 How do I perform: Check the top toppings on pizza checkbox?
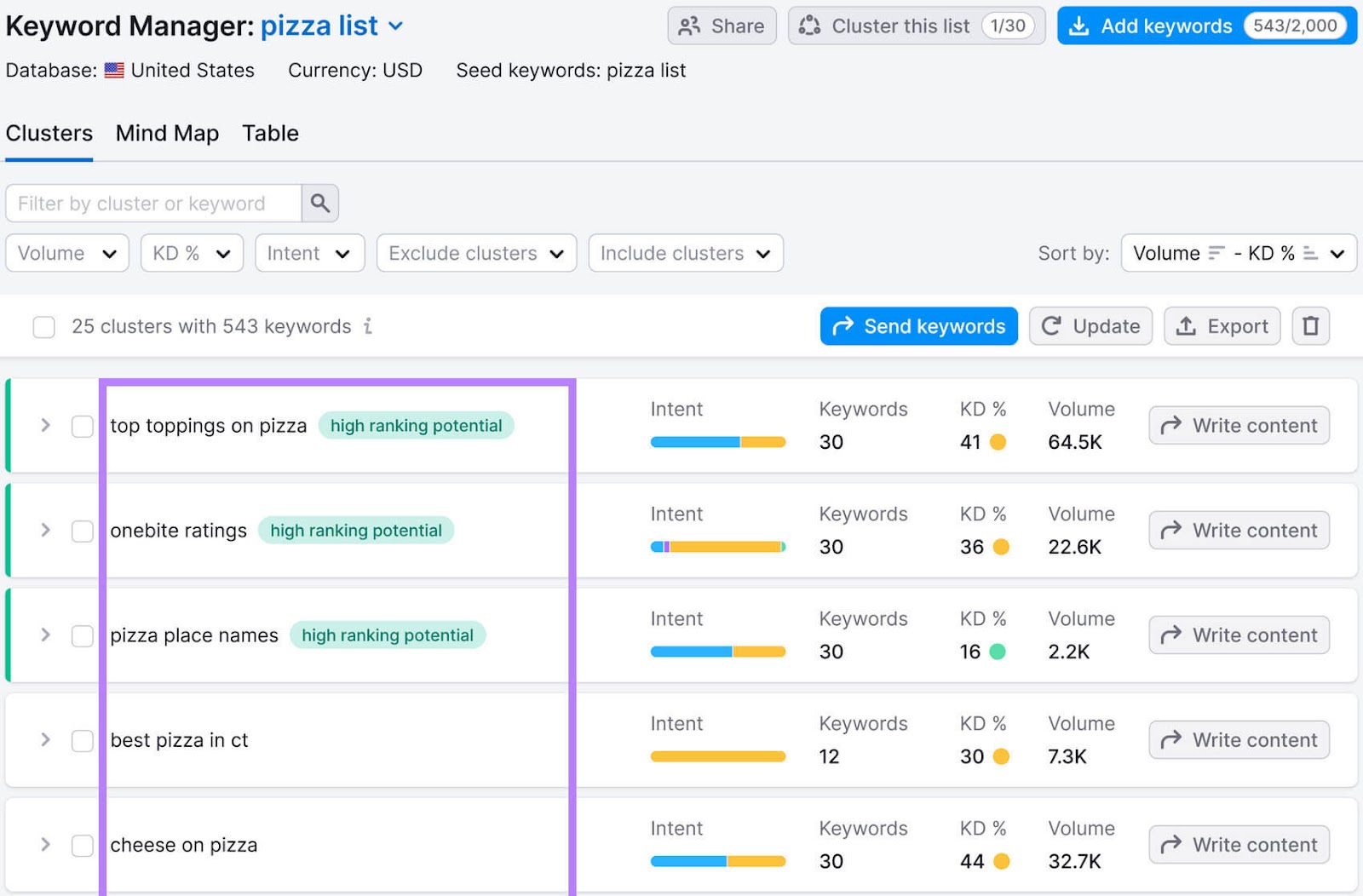pyautogui.click(x=83, y=426)
